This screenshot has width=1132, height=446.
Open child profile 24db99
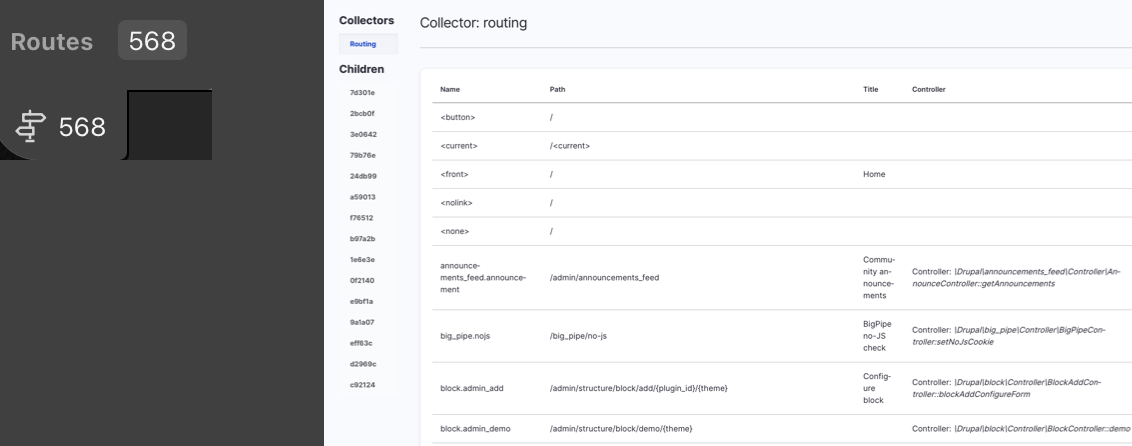tap(363, 176)
